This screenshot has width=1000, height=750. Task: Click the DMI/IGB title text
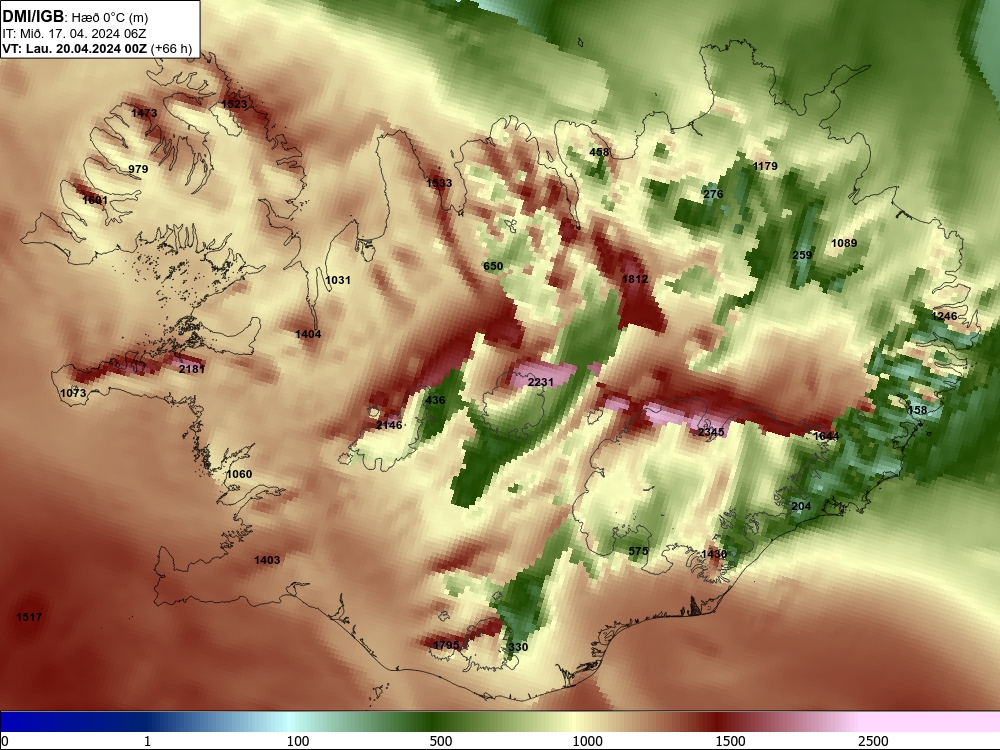33,17
